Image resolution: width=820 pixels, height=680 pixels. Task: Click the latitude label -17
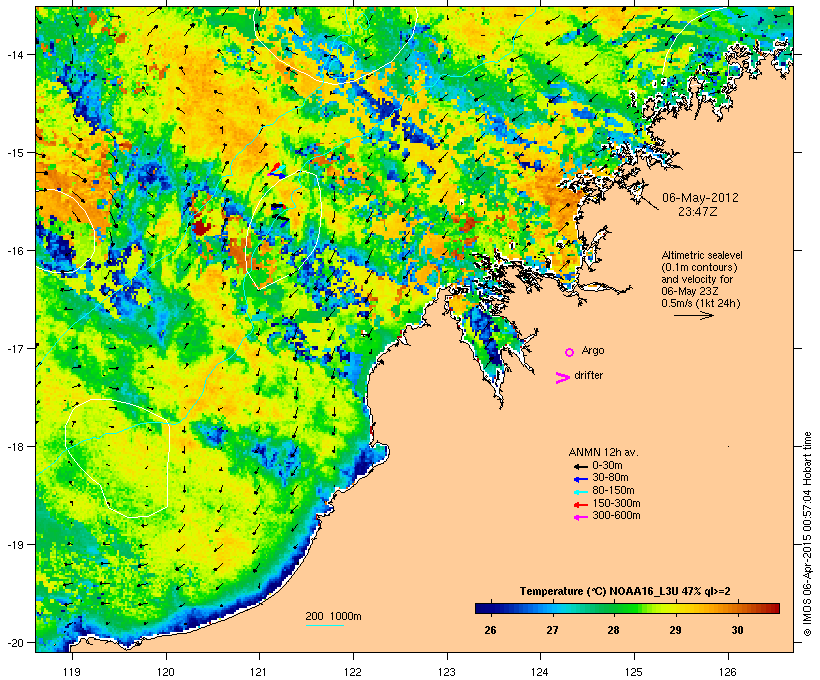14,348
